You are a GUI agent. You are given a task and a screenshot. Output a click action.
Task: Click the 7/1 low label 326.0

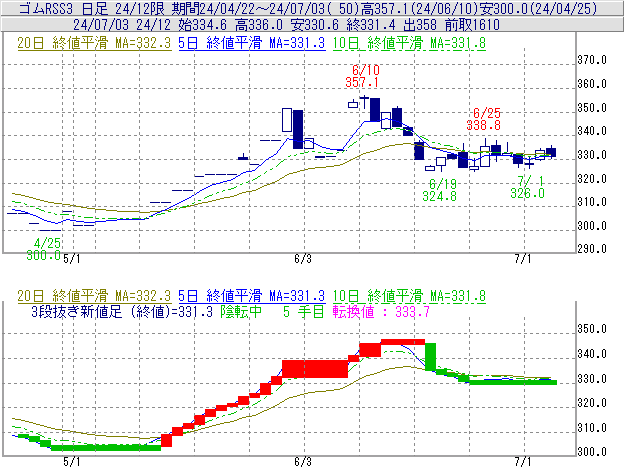527,187
